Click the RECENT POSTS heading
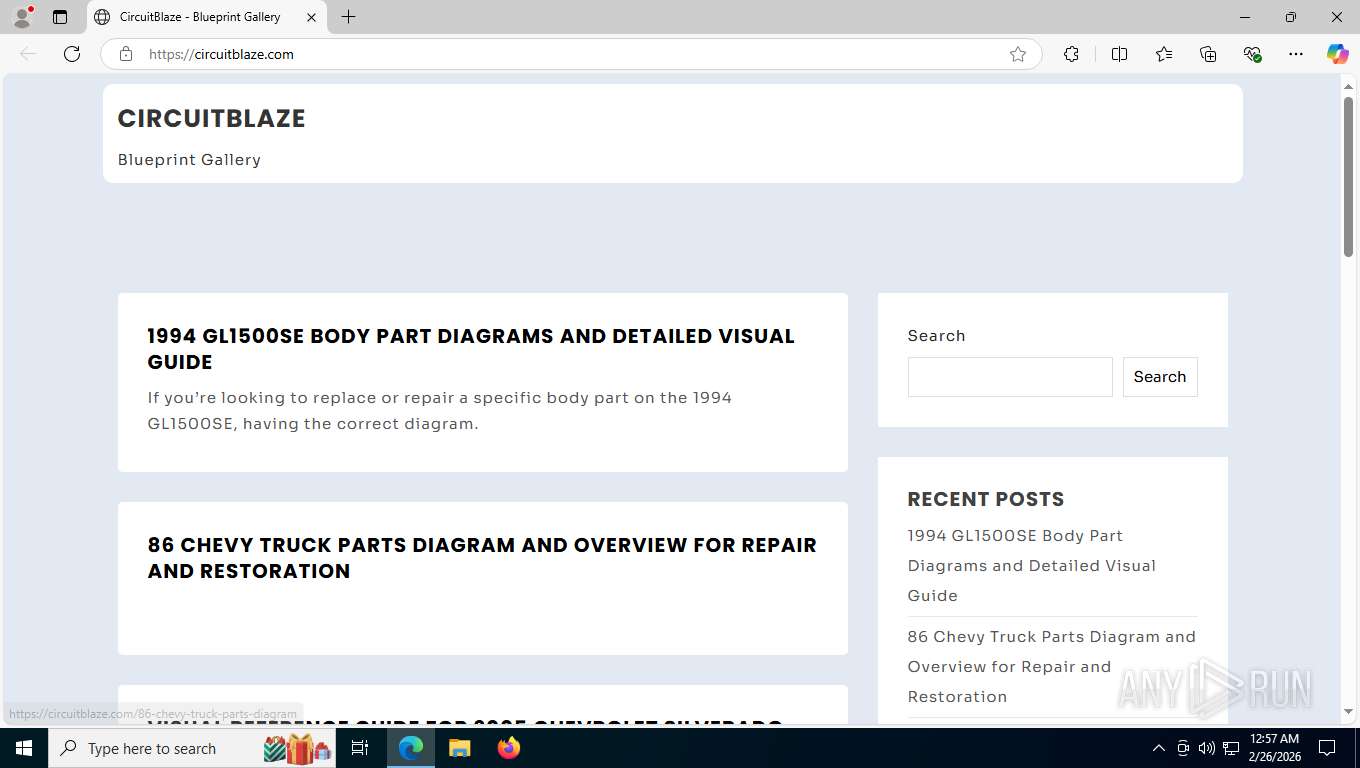Image resolution: width=1360 pixels, height=768 pixels. 985,499
